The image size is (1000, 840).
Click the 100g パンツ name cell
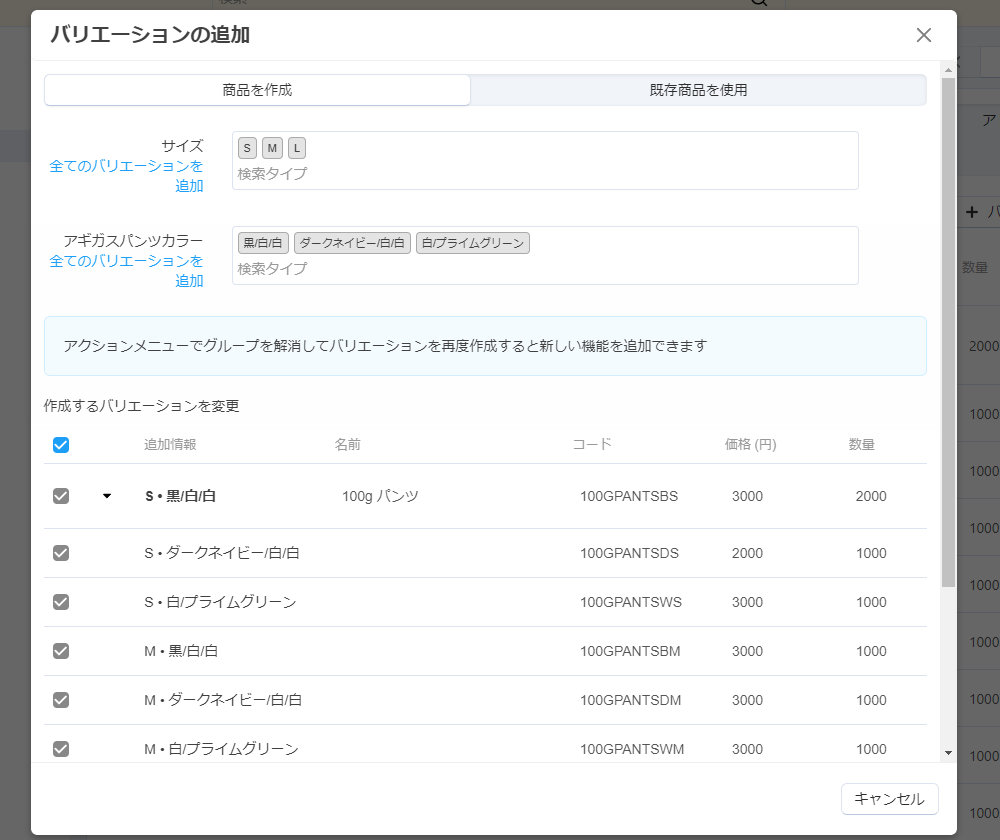380,496
